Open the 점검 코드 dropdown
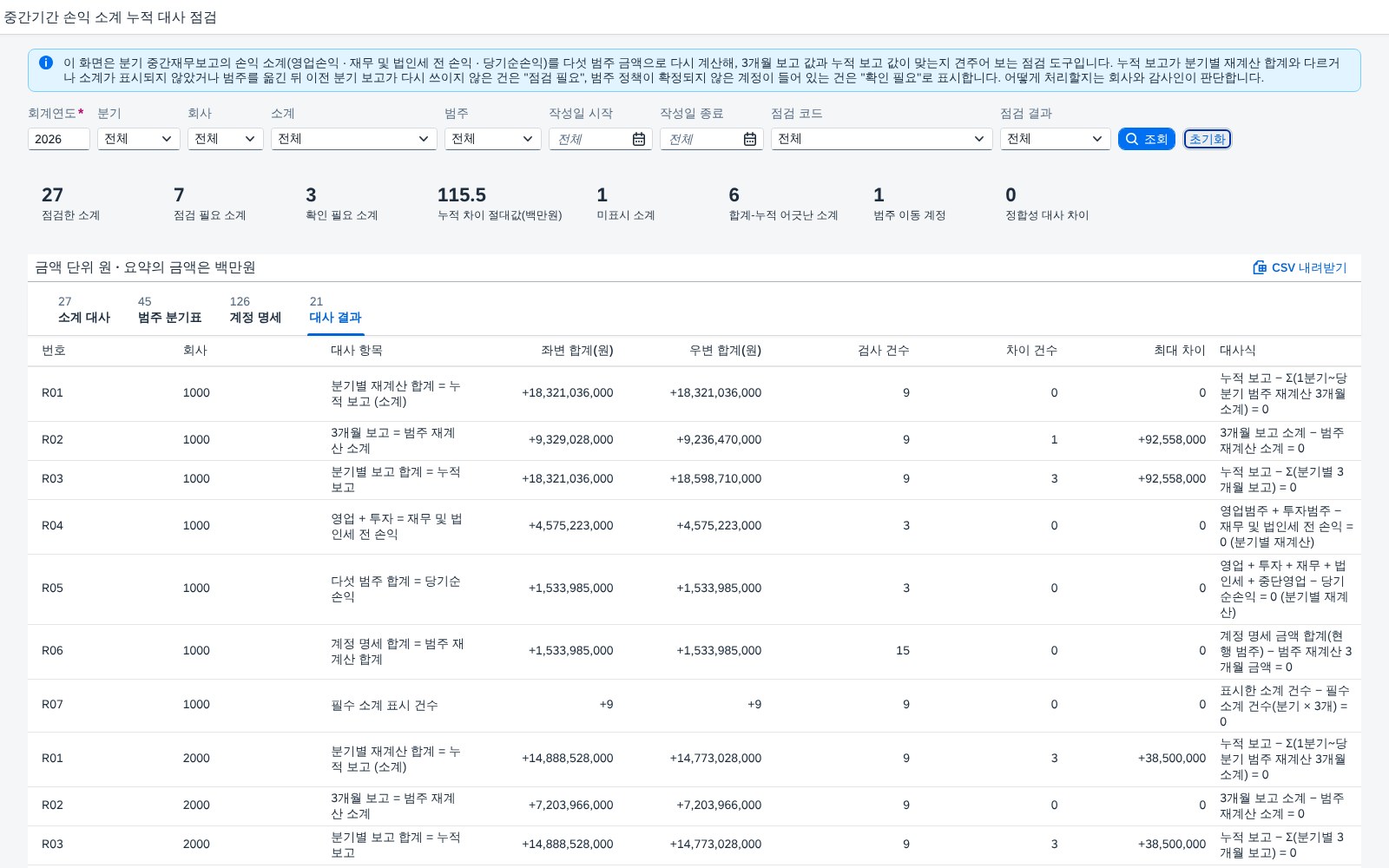This screenshot has height=868, width=1389. (882, 139)
